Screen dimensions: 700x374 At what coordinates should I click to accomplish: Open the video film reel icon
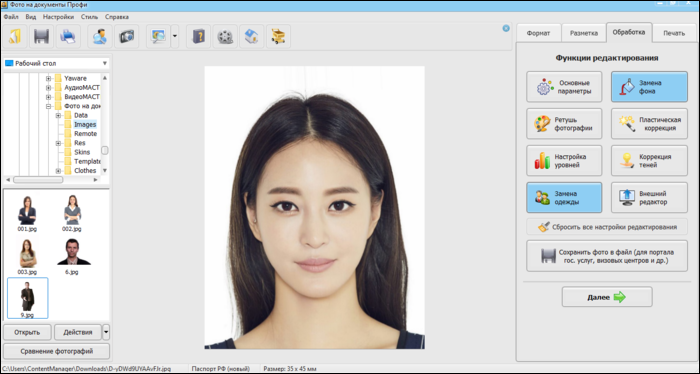click(225, 37)
